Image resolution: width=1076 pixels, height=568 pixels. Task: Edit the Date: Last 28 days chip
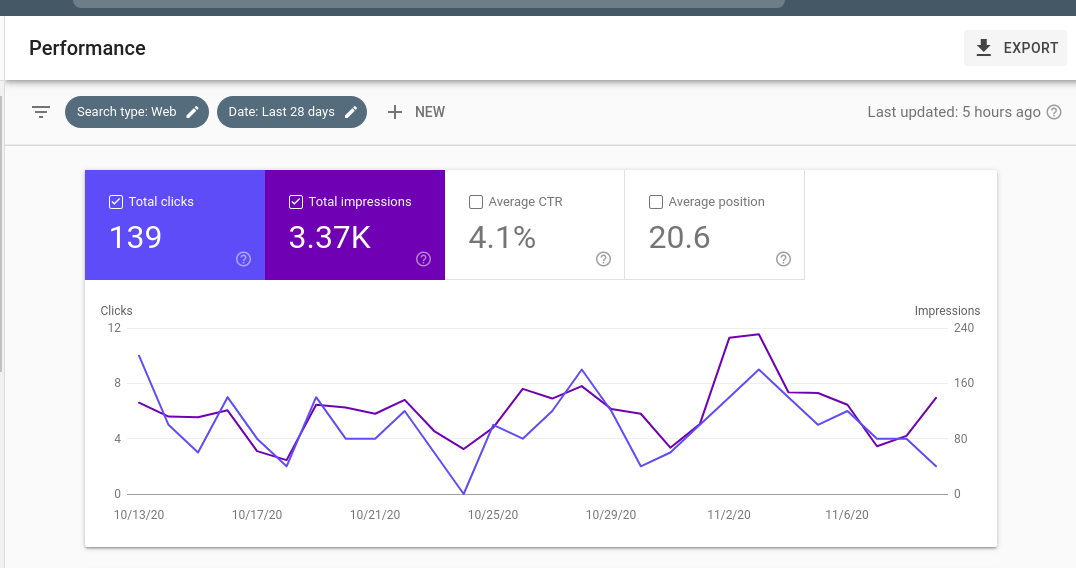(x=292, y=112)
